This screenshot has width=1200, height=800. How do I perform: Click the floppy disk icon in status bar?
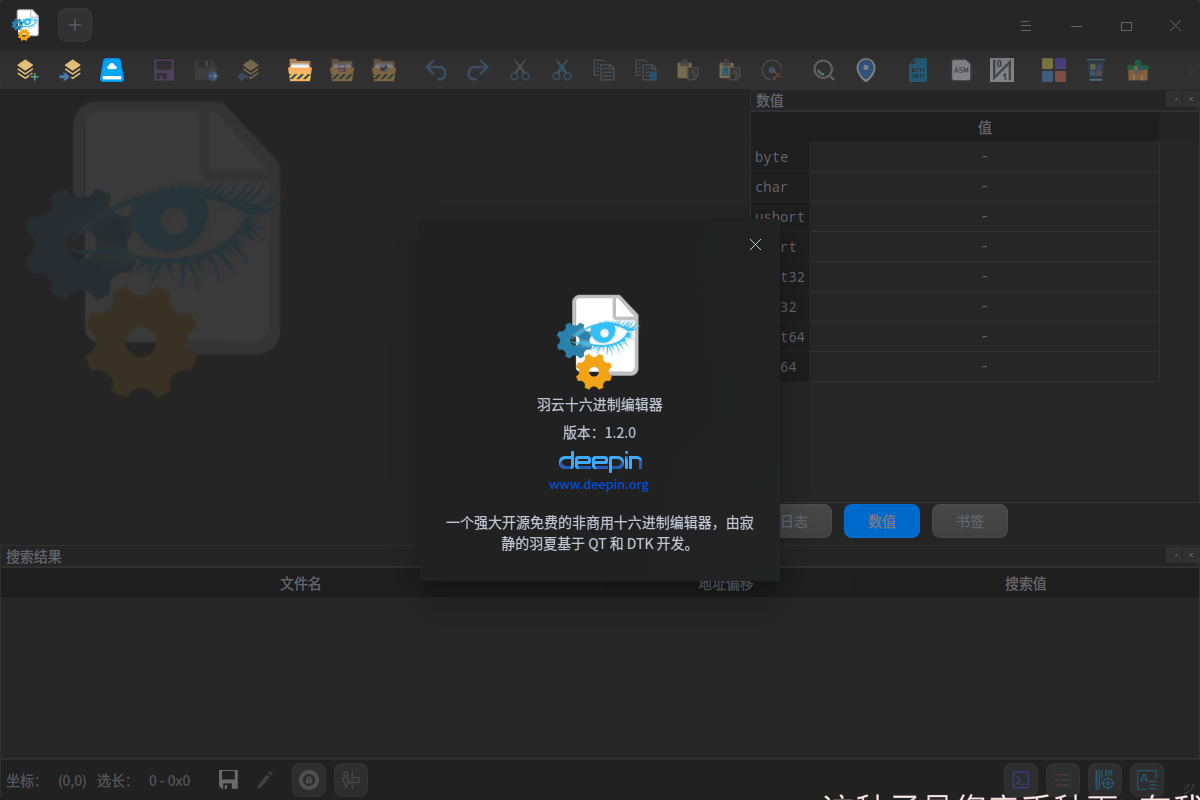tap(228, 780)
